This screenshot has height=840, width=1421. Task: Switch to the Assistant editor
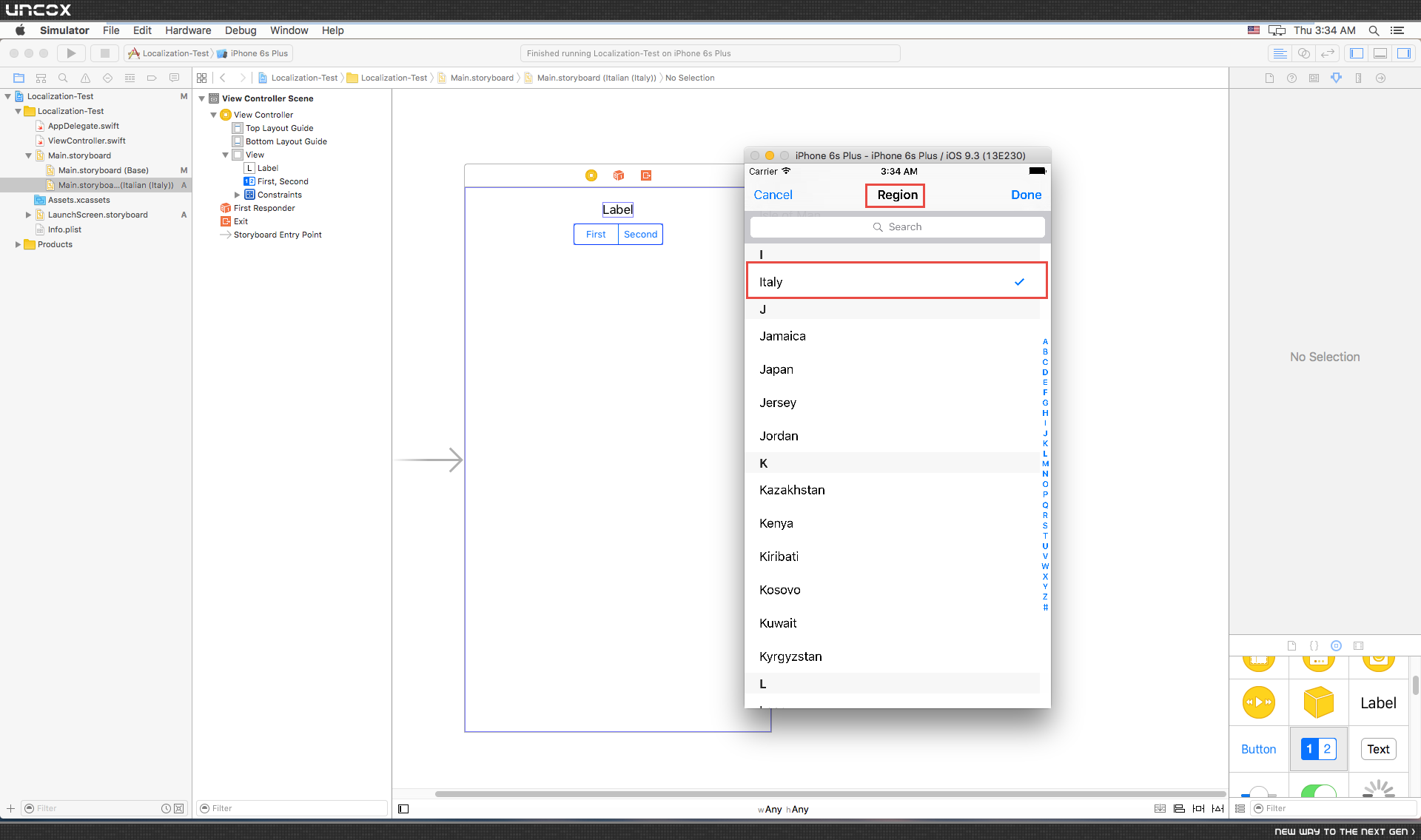[x=1304, y=53]
